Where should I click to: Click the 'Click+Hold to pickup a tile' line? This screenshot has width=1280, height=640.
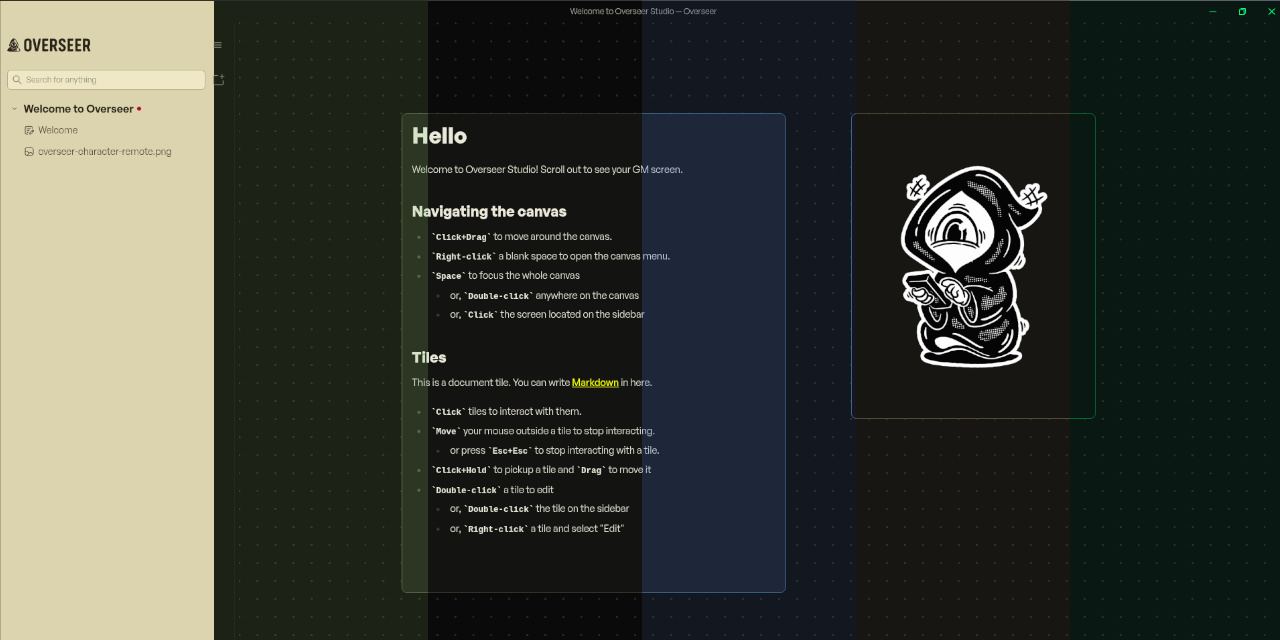(541, 470)
